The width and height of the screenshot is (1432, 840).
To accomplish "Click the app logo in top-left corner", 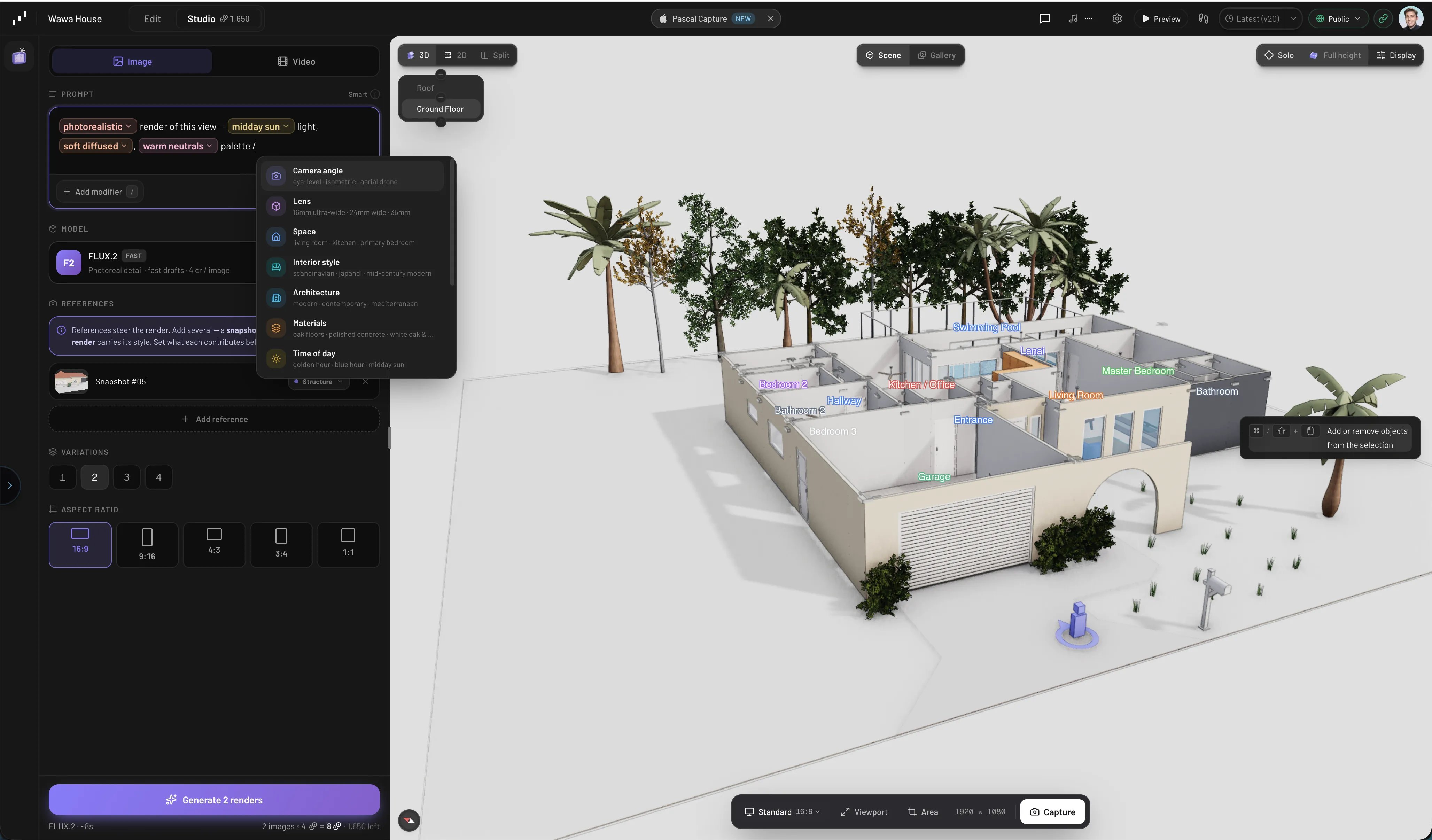I will coord(19,19).
